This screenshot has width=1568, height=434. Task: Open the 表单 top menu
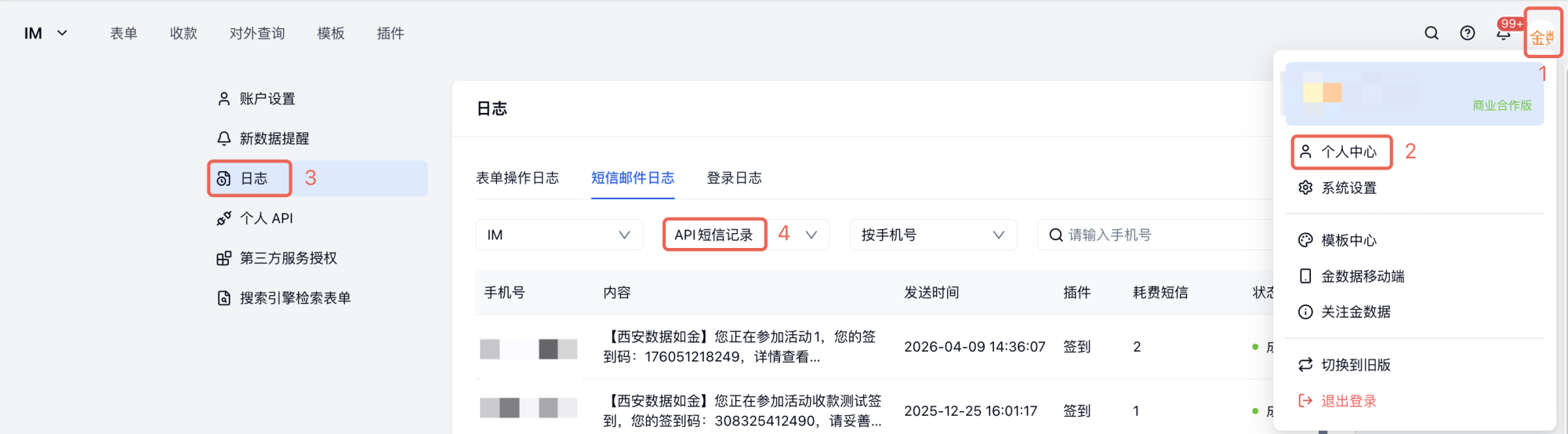tap(124, 33)
